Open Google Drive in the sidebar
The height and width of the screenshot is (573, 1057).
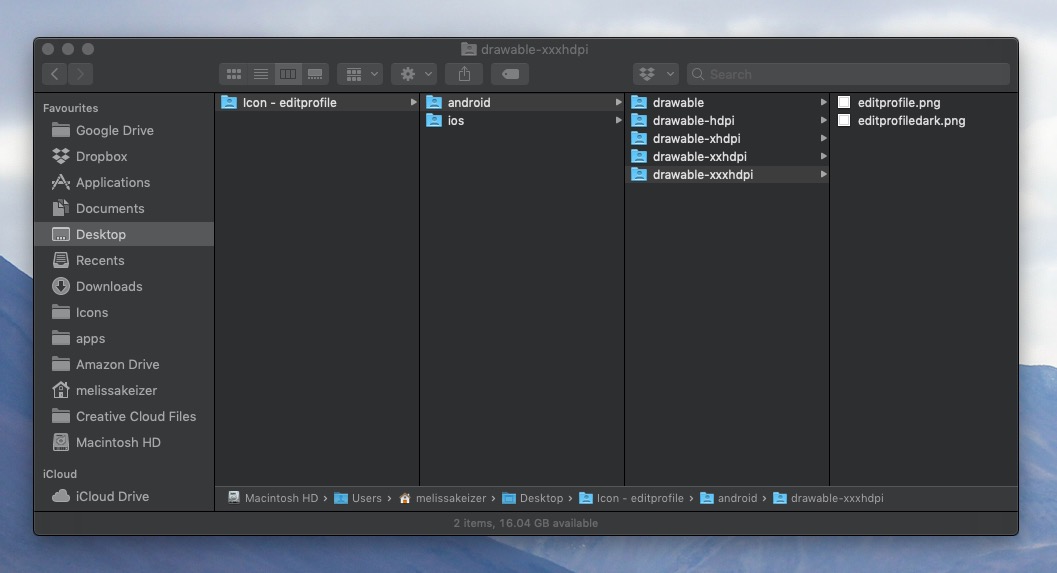click(125, 130)
